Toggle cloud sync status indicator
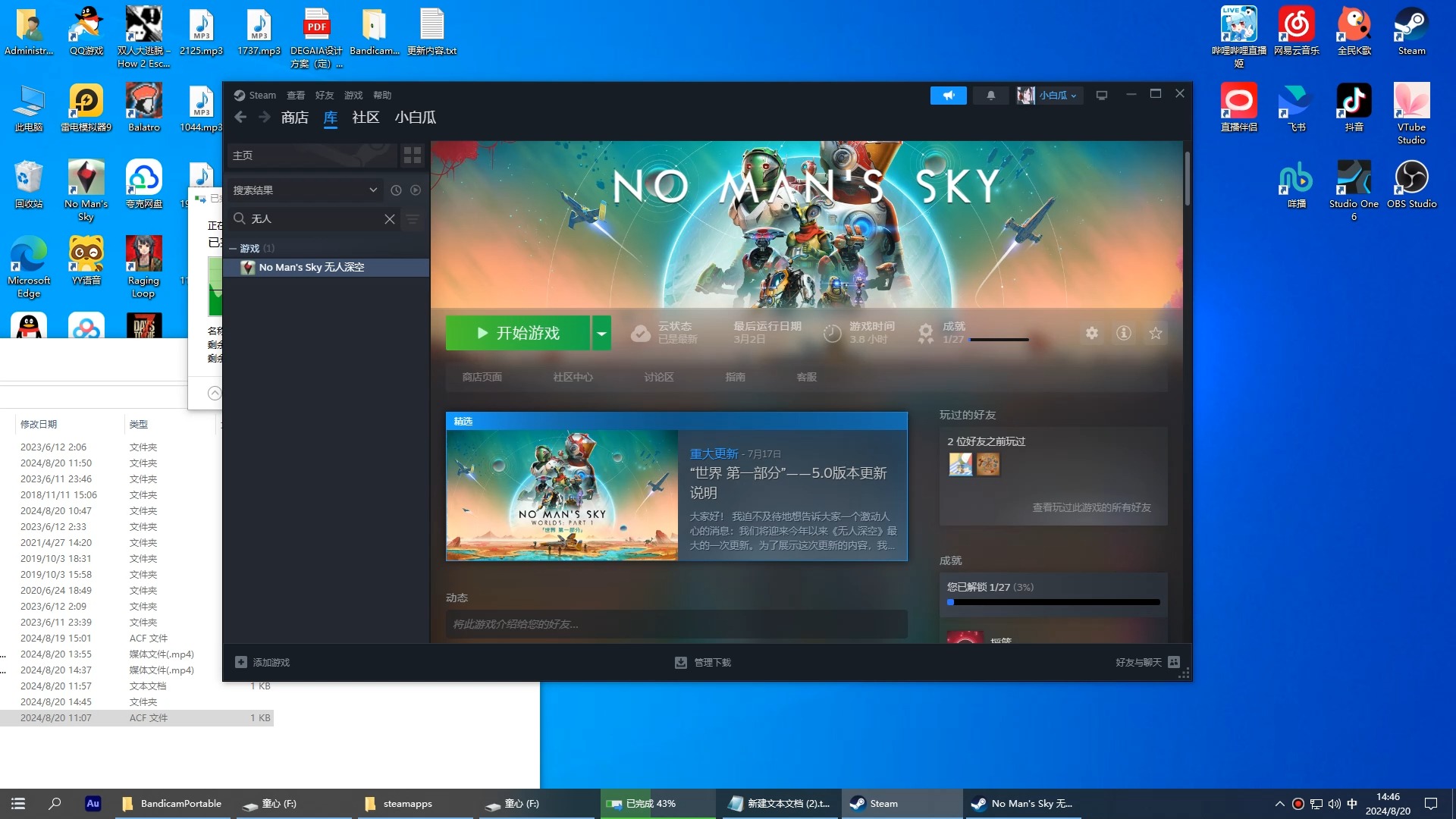1456x819 pixels. click(640, 333)
